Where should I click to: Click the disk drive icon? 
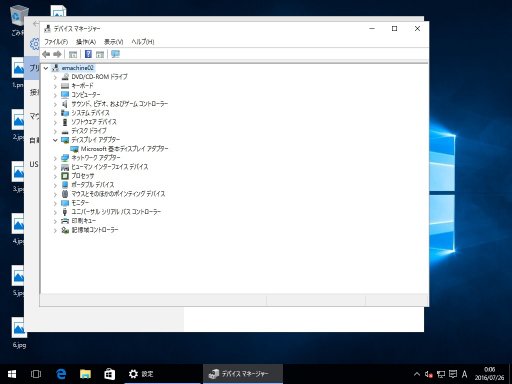[x=65, y=131]
